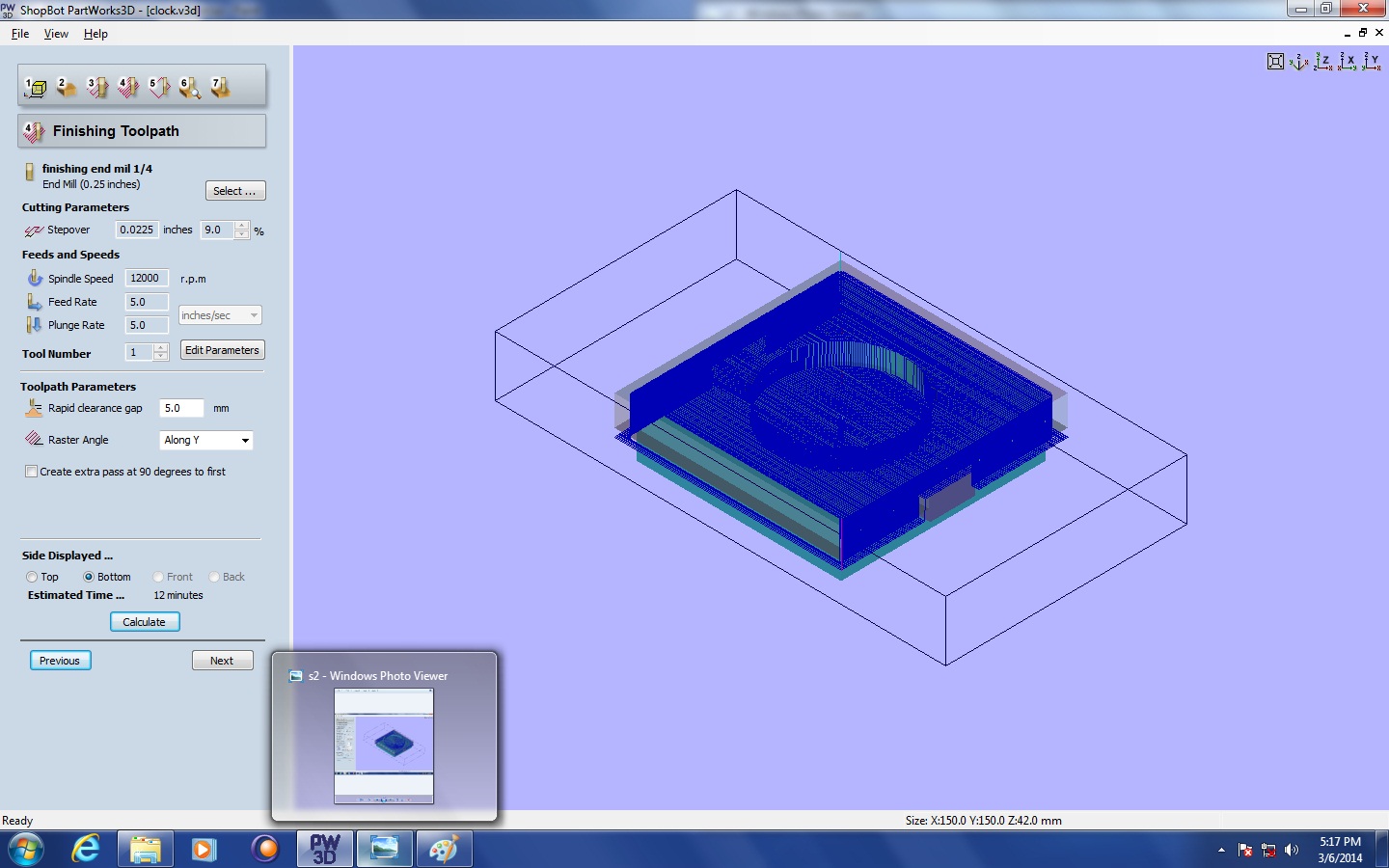Image resolution: width=1389 pixels, height=868 pixels.
Task: Click the Spindle Speed icon
Action: click(35, 278)
